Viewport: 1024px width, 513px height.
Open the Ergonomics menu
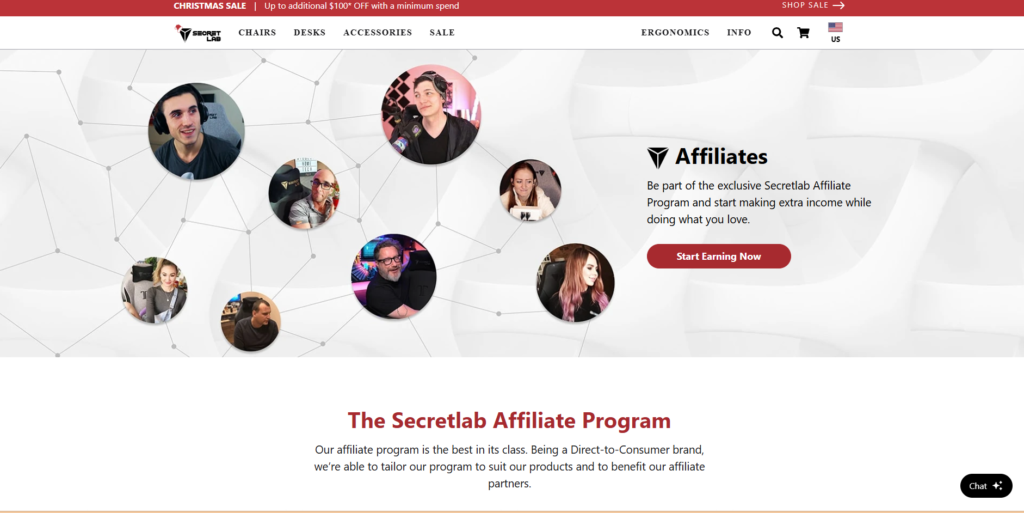[675, 33]
